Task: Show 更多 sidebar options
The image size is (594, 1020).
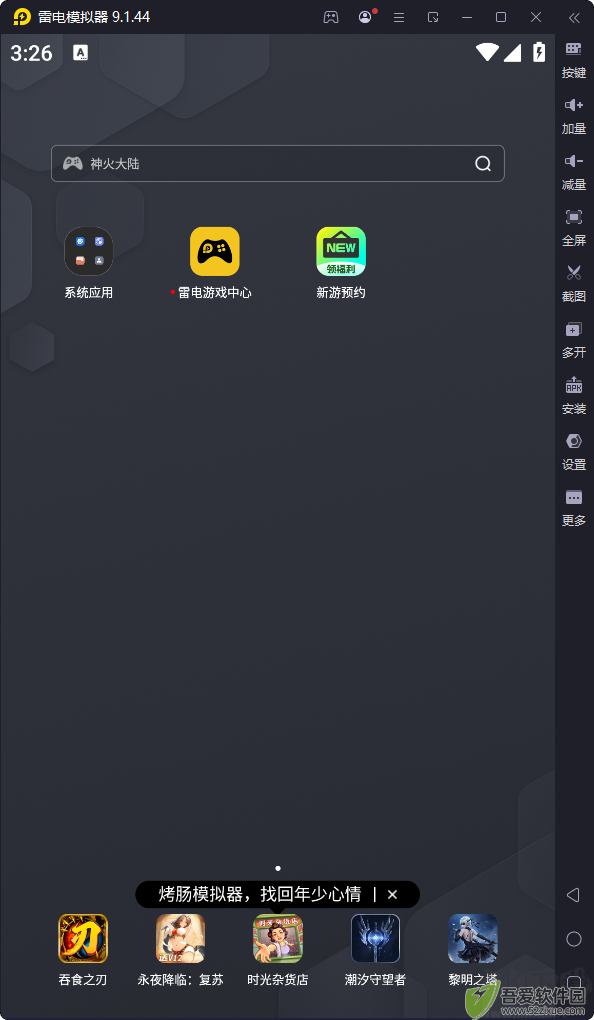Action: 573,507
